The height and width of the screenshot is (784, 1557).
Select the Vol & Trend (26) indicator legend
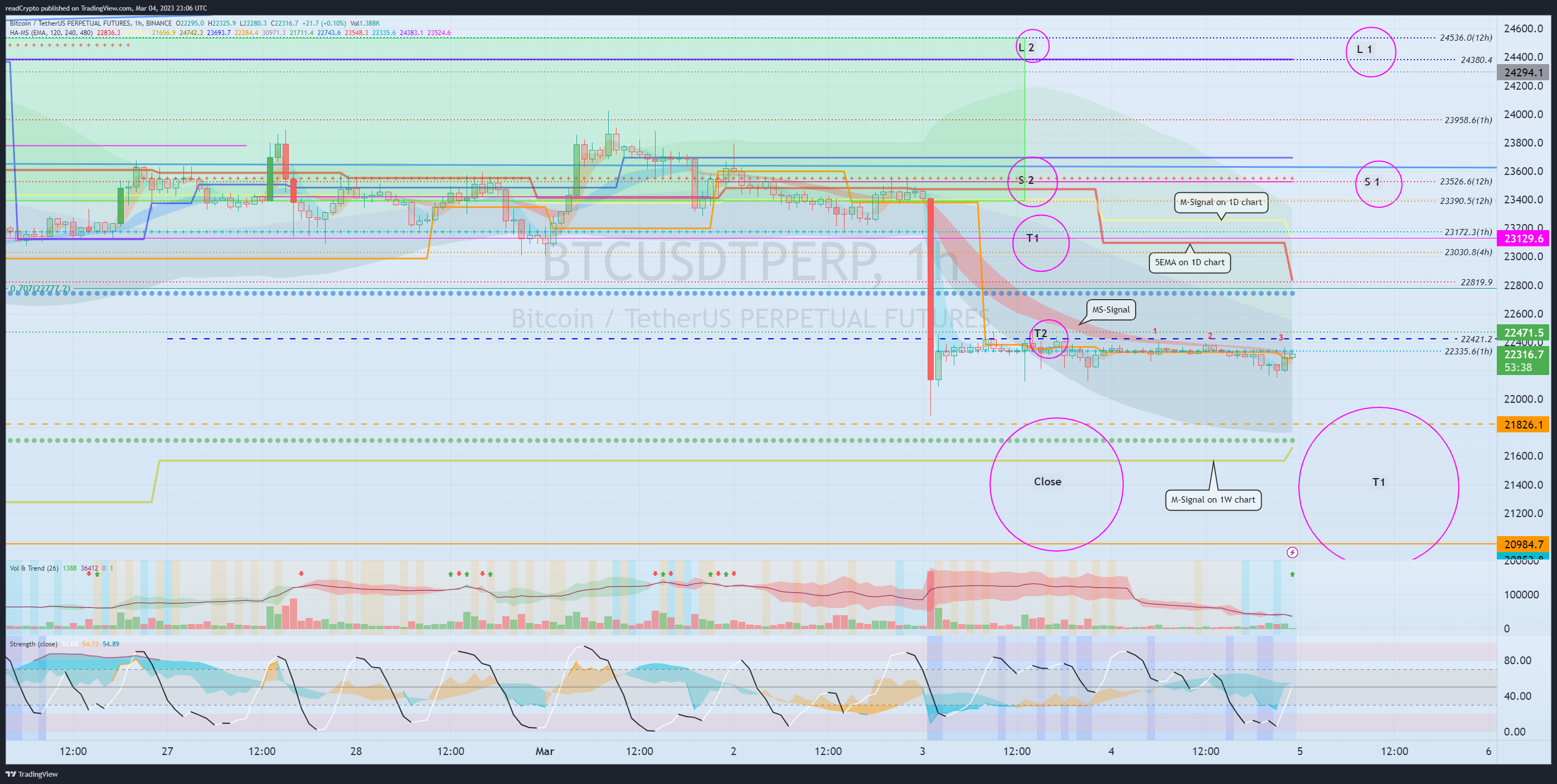point(34,568)
